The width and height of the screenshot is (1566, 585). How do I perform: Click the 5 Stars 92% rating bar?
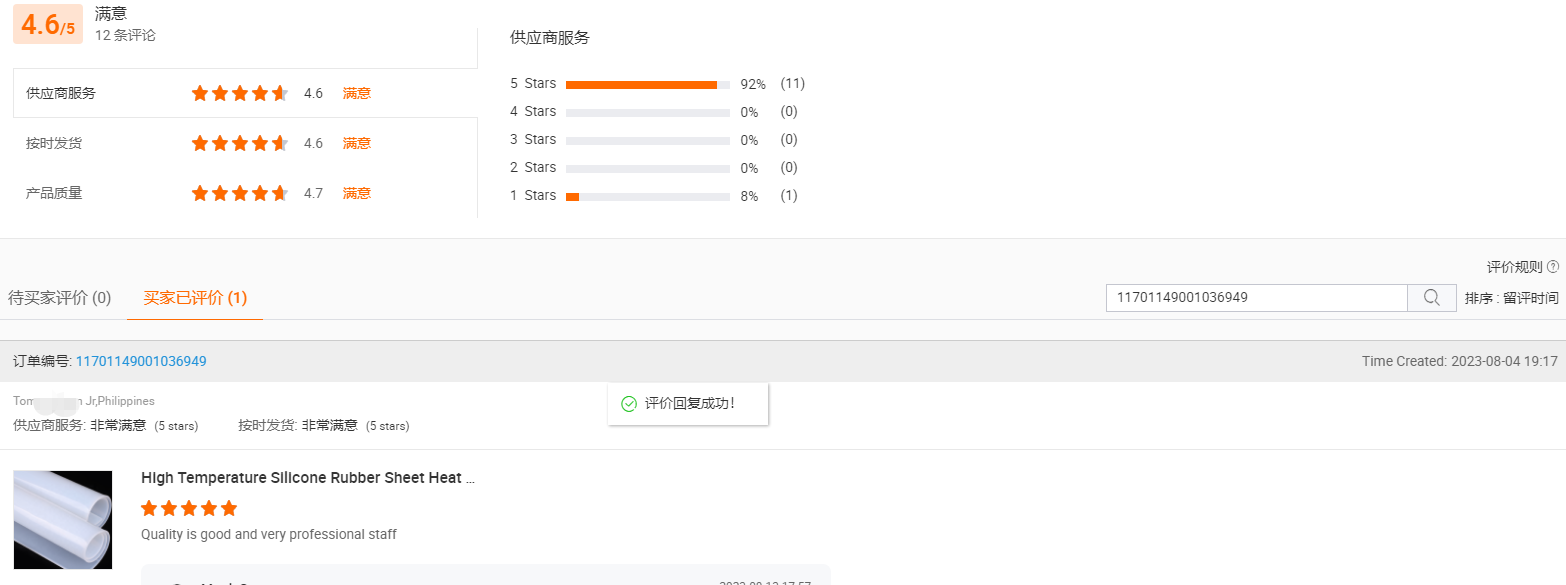pos(647,84)
